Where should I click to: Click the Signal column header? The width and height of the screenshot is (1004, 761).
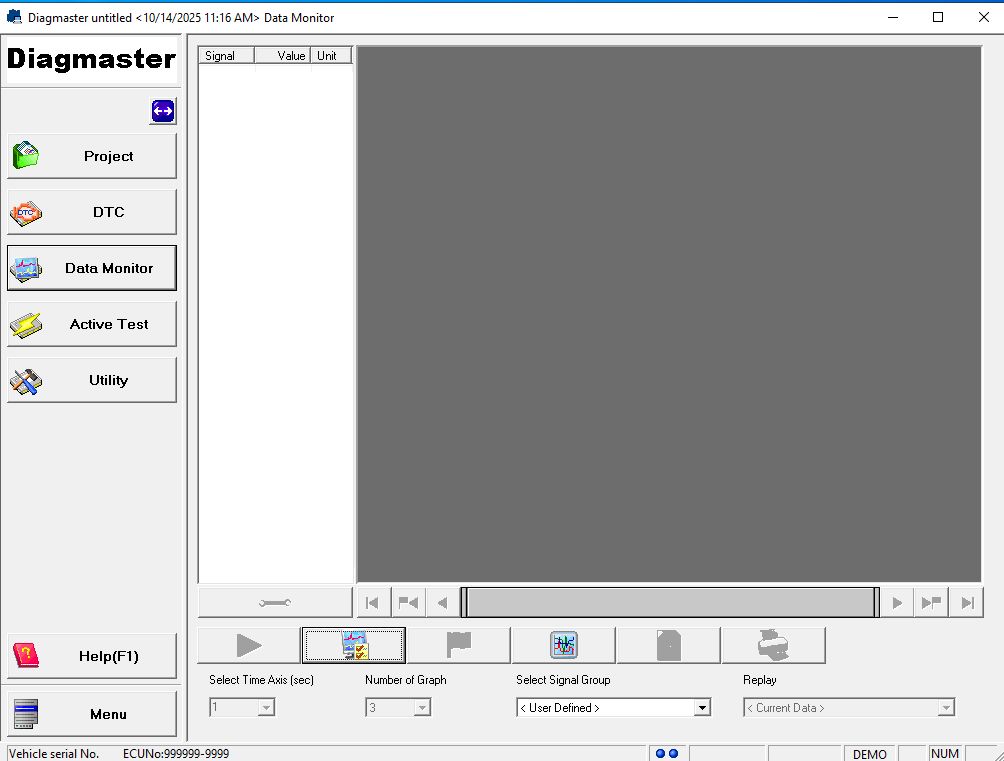(222, 55)
